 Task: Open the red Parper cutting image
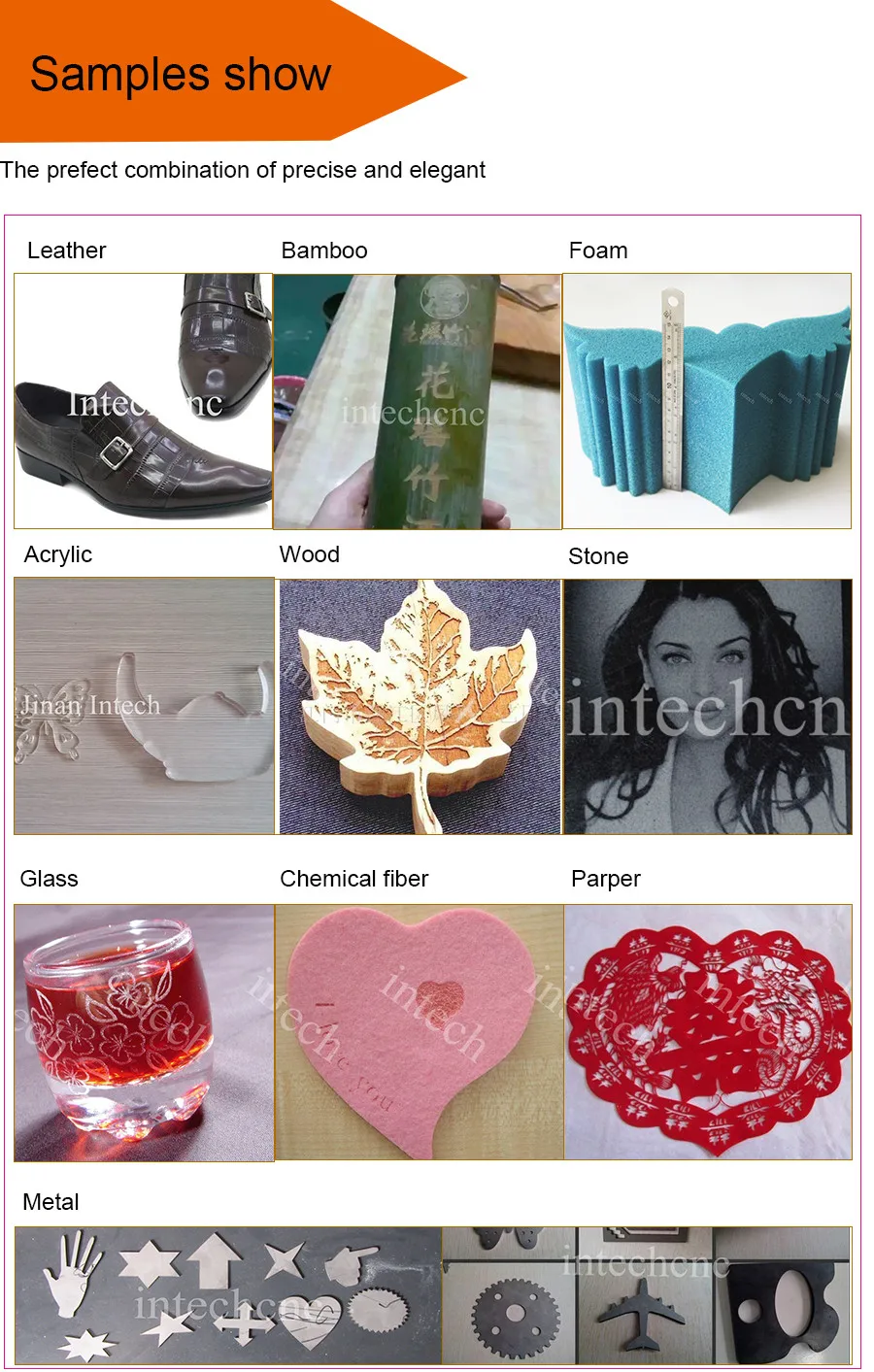[708, 1032]
